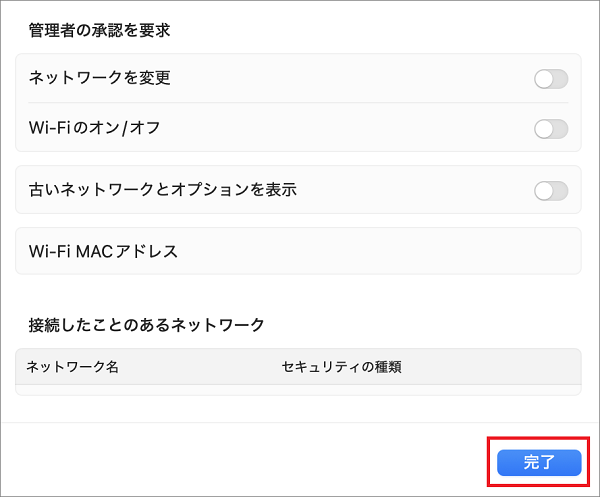Click the gap between ネットワーク名 and セキュリティの種類 headers

[x=200, y=367]
